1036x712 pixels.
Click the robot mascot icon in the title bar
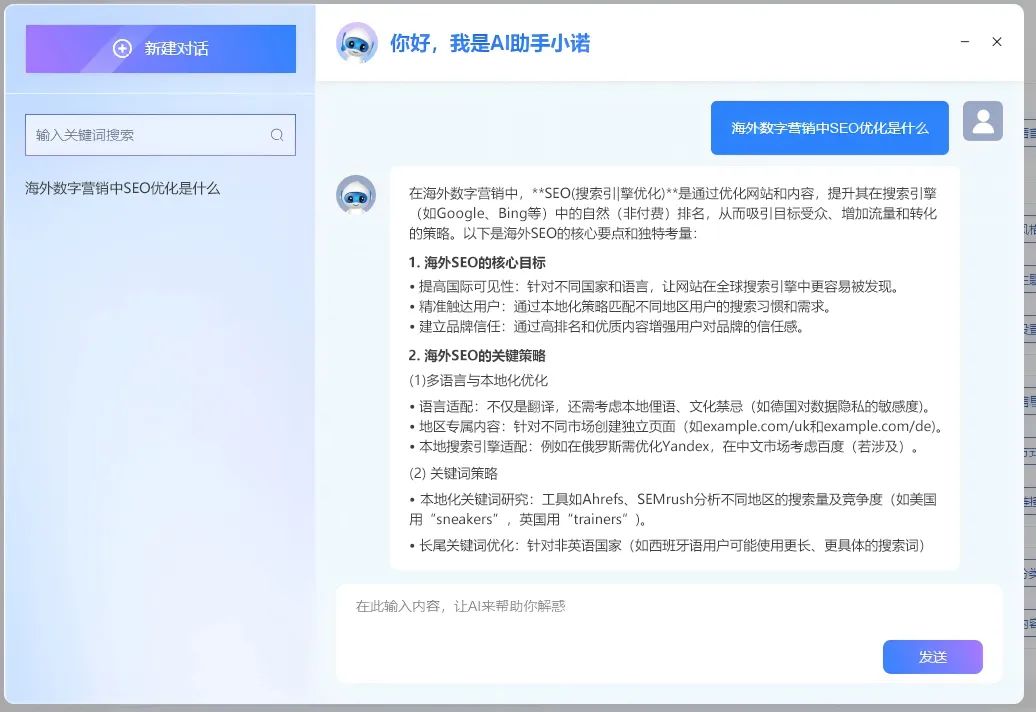(x=356, y=44)
